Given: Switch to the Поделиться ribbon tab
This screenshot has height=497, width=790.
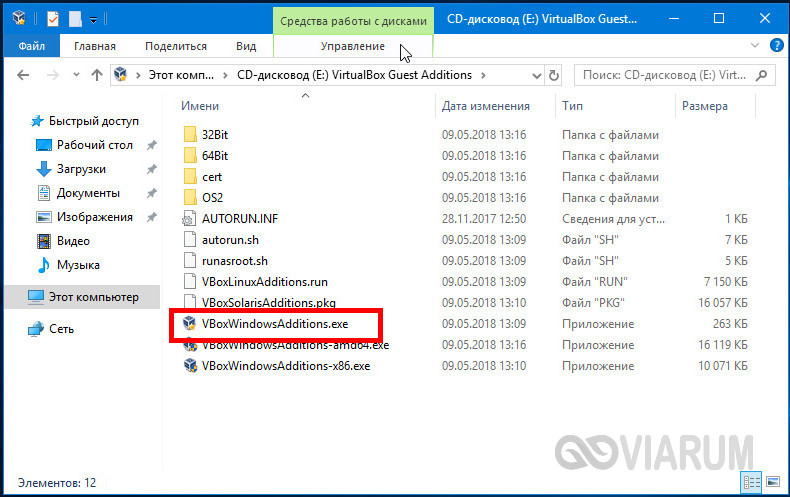Looking at the screenshot, I should pyautogui.click(x=176, y=46).
